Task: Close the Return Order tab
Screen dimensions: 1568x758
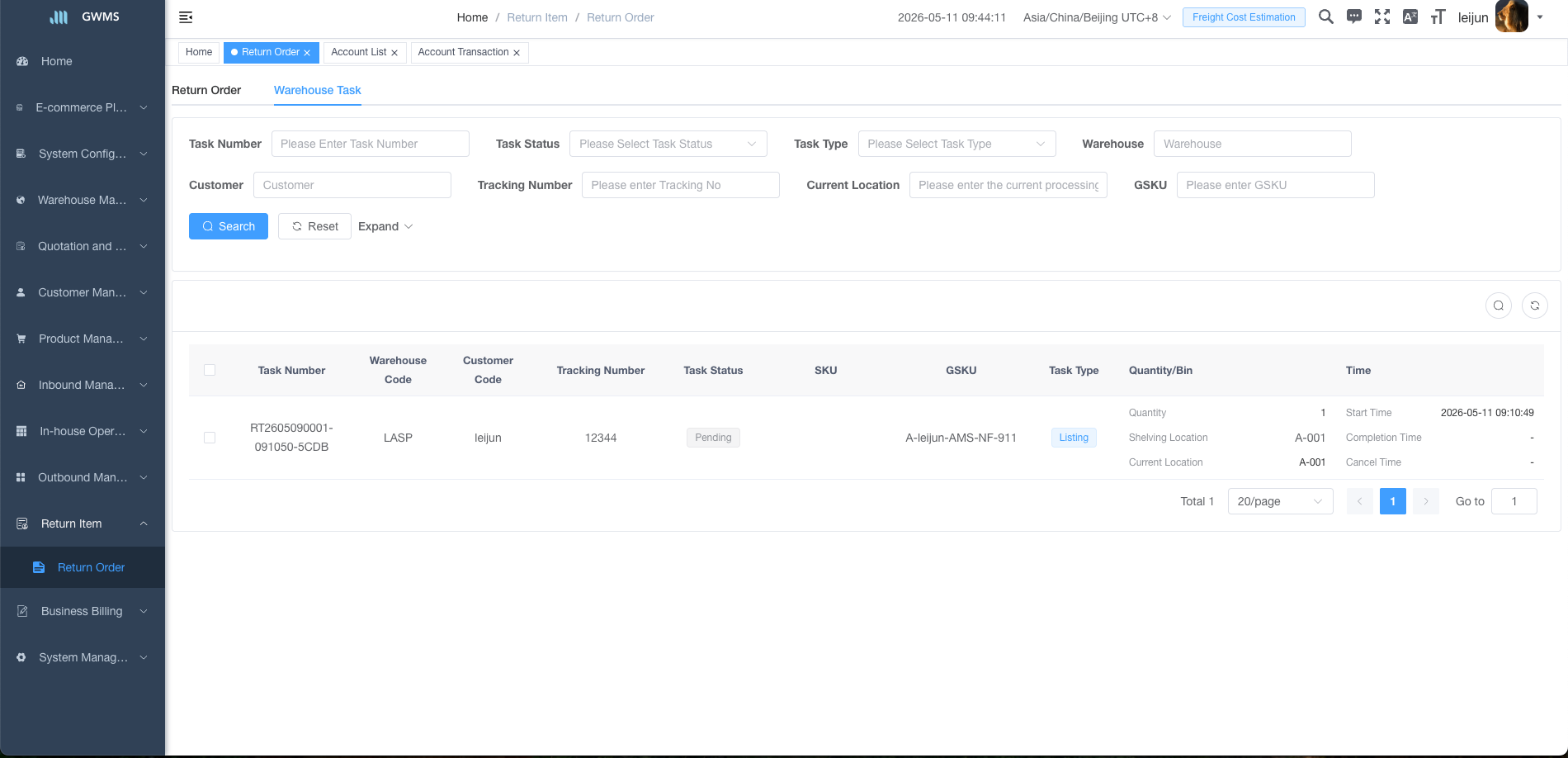Action: 307,53
